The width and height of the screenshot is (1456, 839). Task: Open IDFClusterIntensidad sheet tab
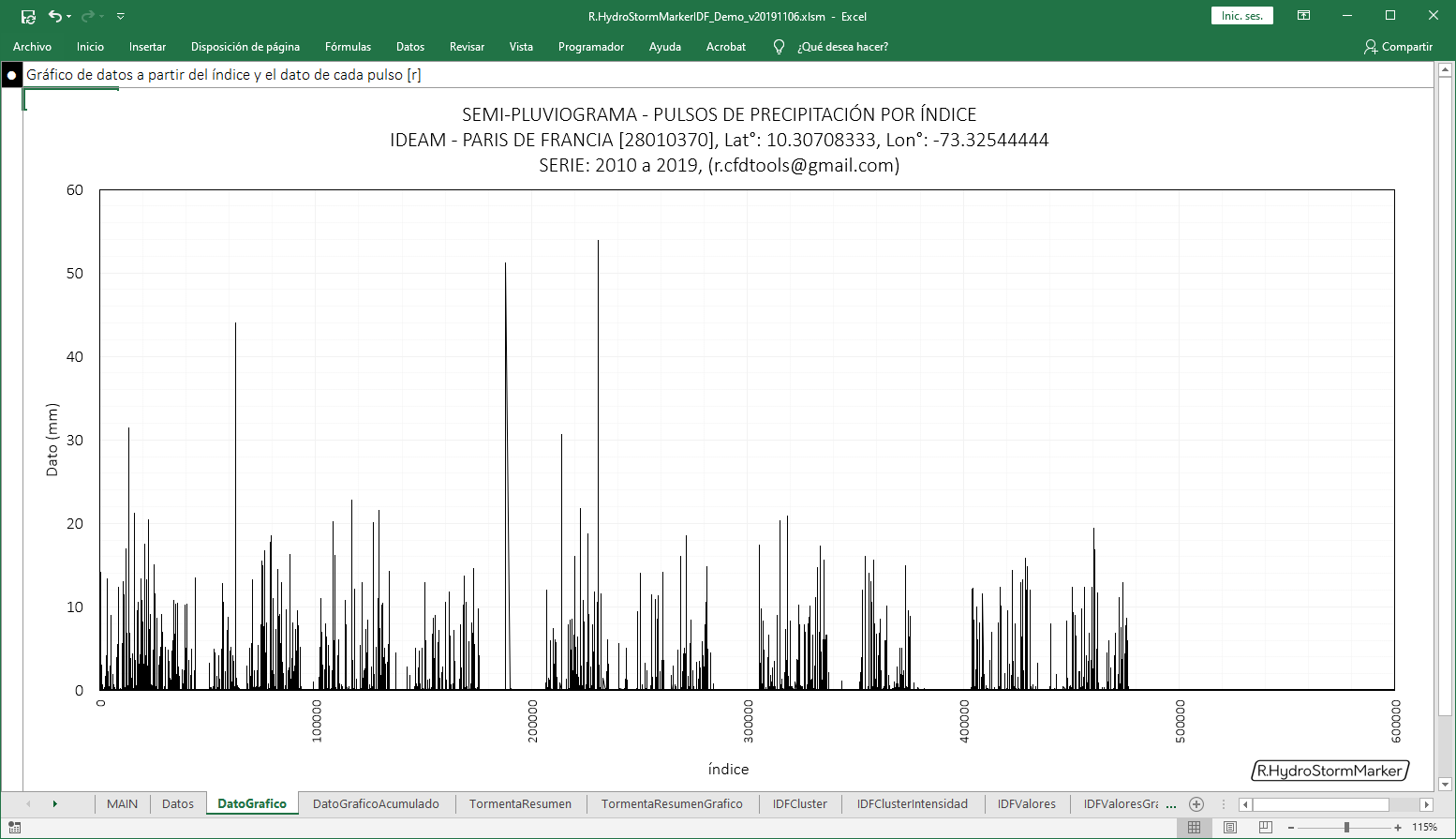913,803
